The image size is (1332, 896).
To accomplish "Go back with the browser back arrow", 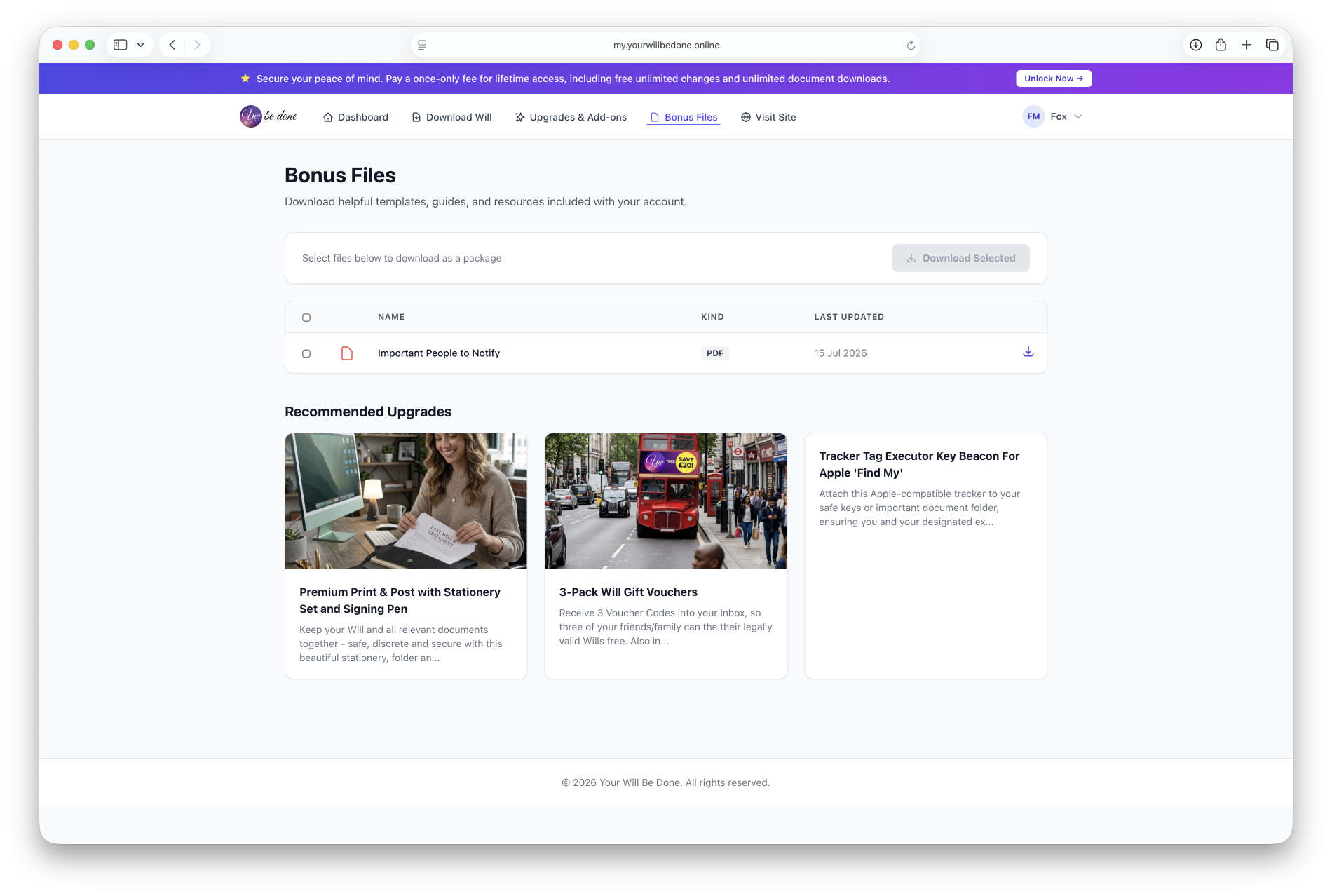I will pyautogui.click(x=172, y=45).
